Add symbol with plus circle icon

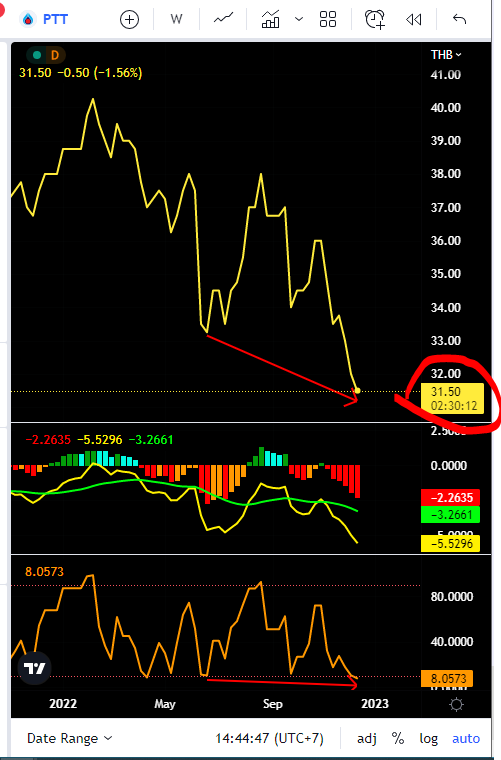tap(129, 19)
